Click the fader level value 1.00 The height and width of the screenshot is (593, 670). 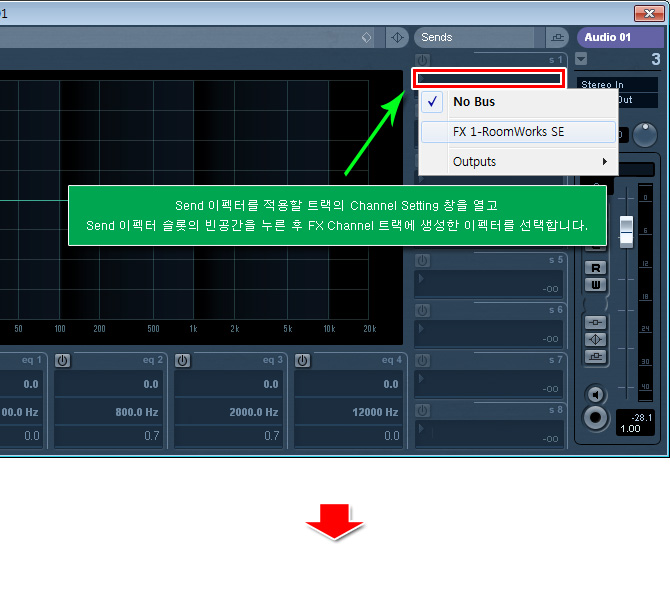630,429
